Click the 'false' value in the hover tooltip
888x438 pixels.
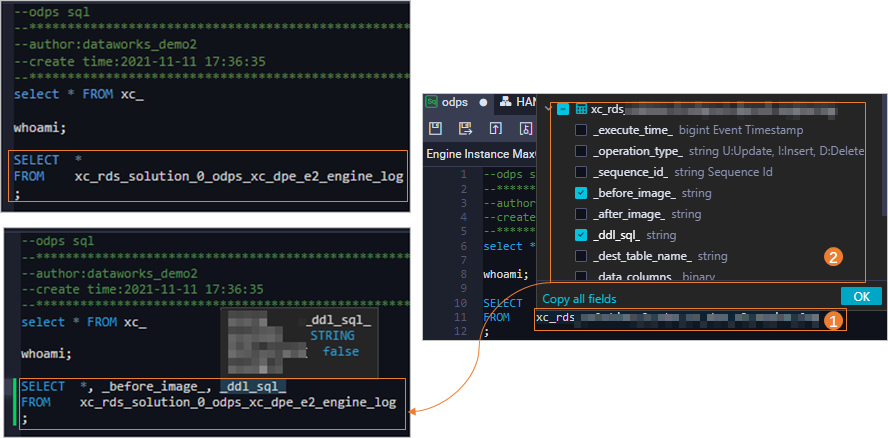(x=341, y=352)
